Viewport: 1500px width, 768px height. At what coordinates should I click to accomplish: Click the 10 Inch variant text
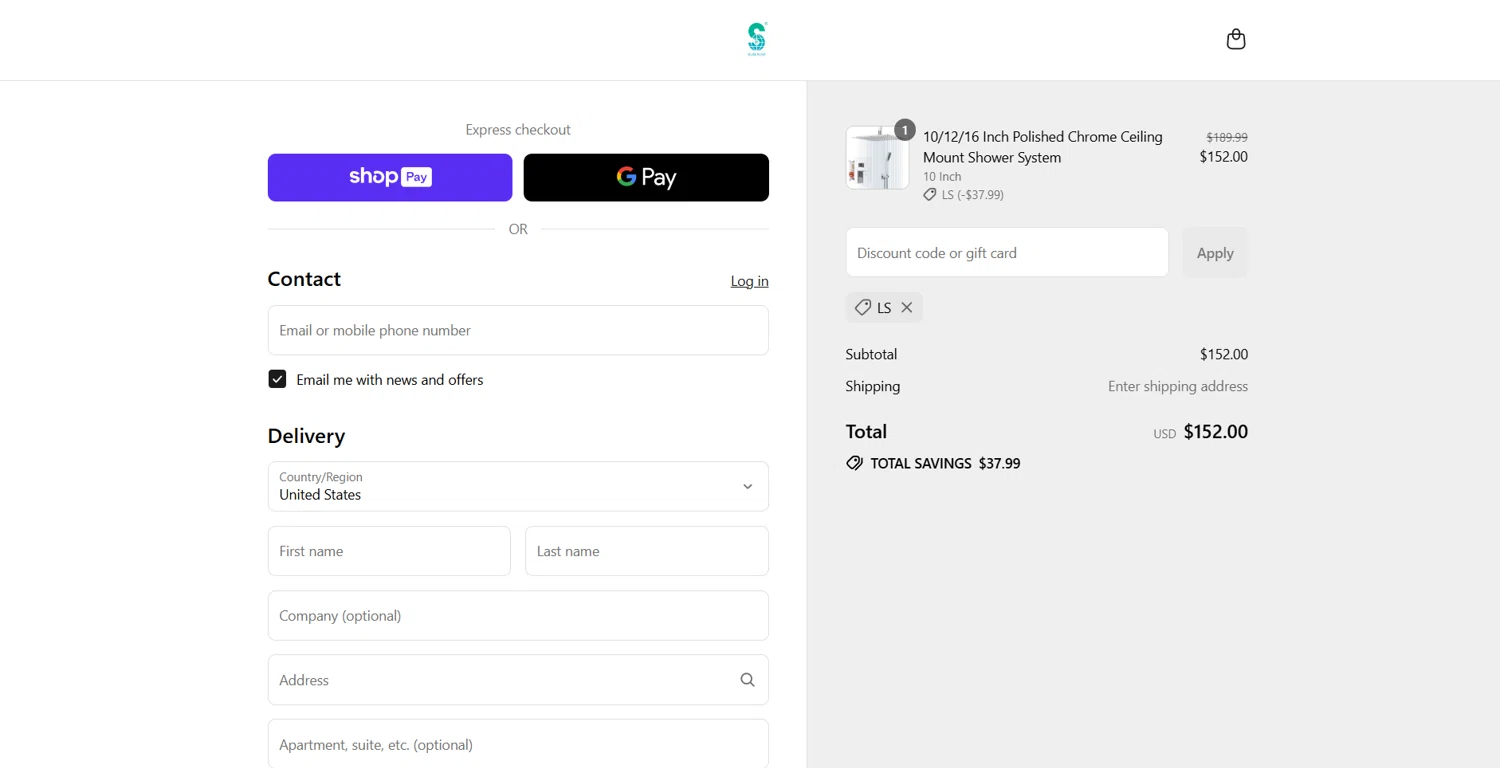[x=942, y=177]
